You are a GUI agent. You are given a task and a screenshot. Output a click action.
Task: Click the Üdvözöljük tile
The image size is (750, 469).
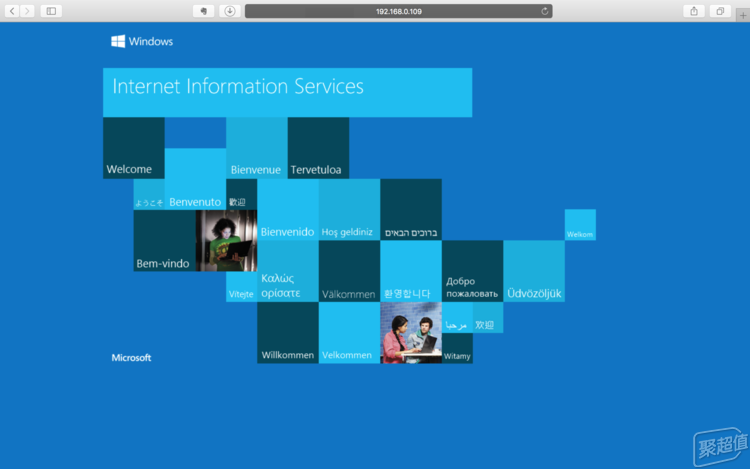534,271
